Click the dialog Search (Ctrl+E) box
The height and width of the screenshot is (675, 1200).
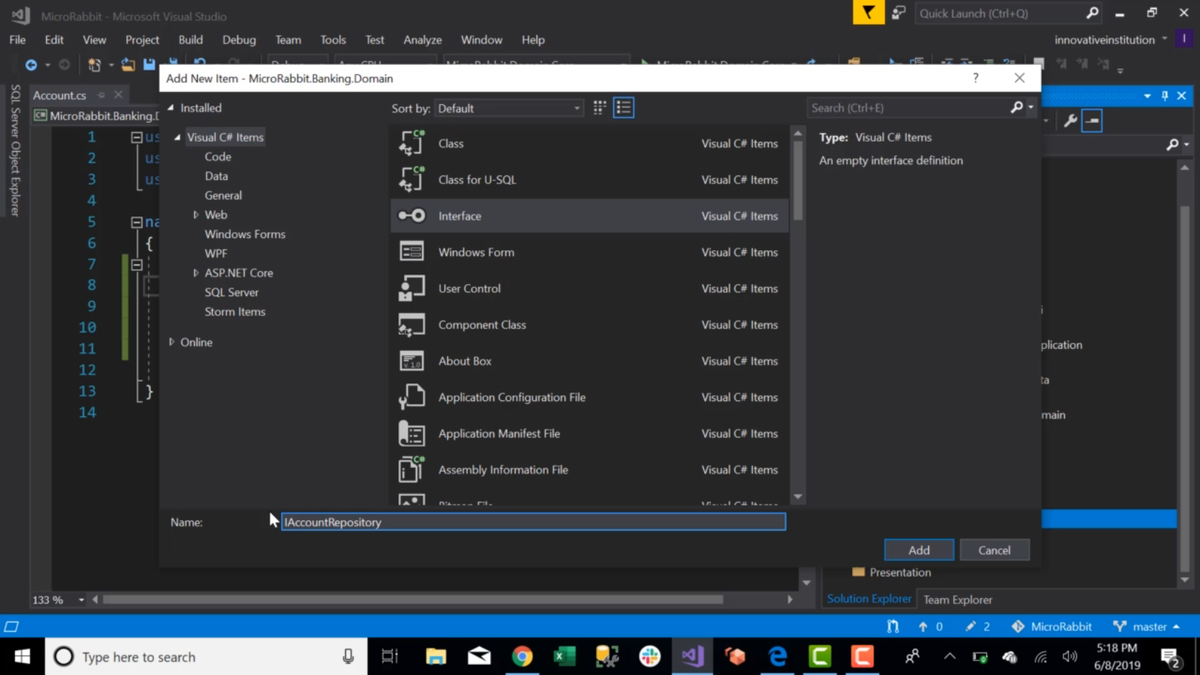[x=907, y=108]
